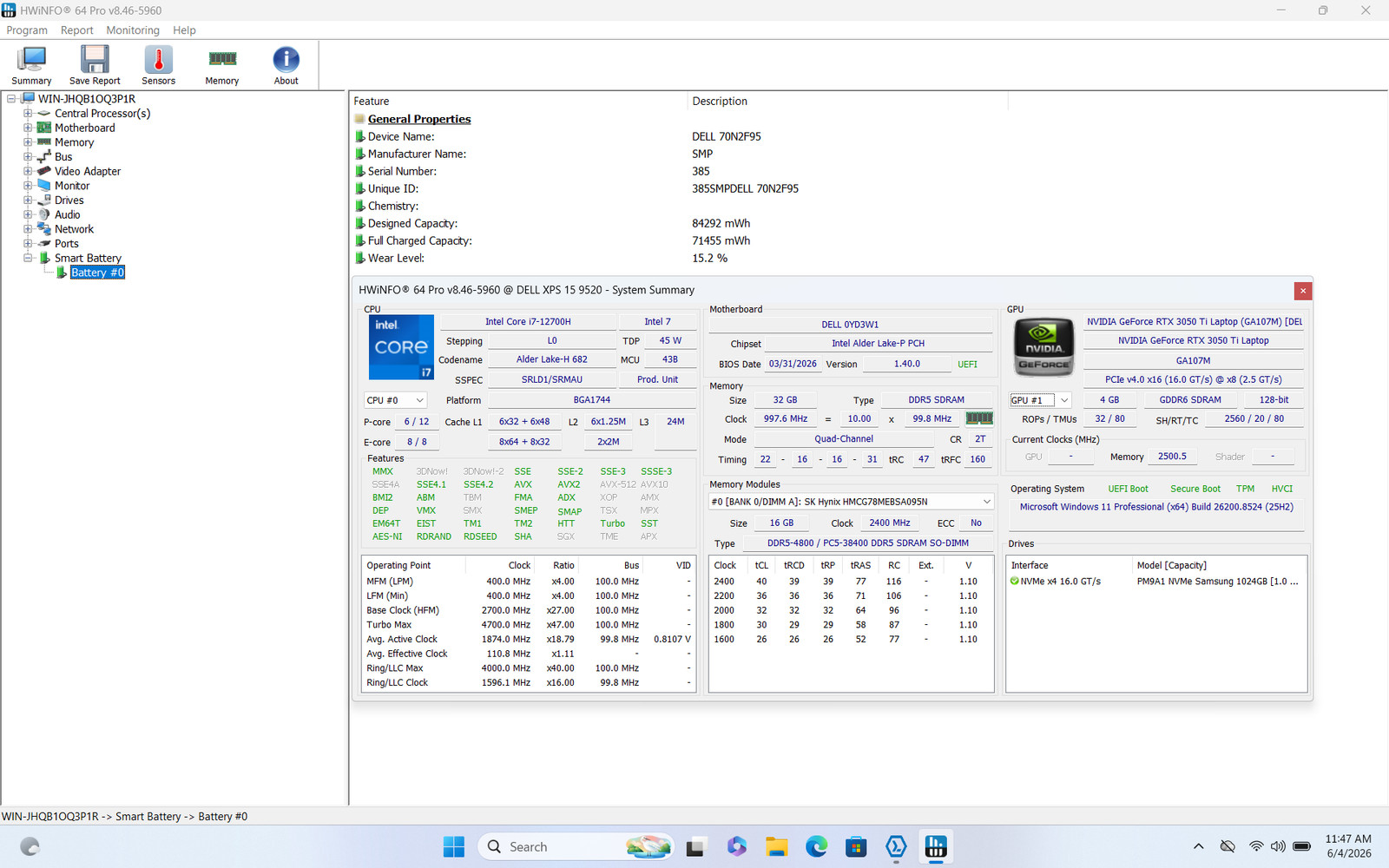Close the System Summary panel
Screen dimensions: 1389x868
1302,291
